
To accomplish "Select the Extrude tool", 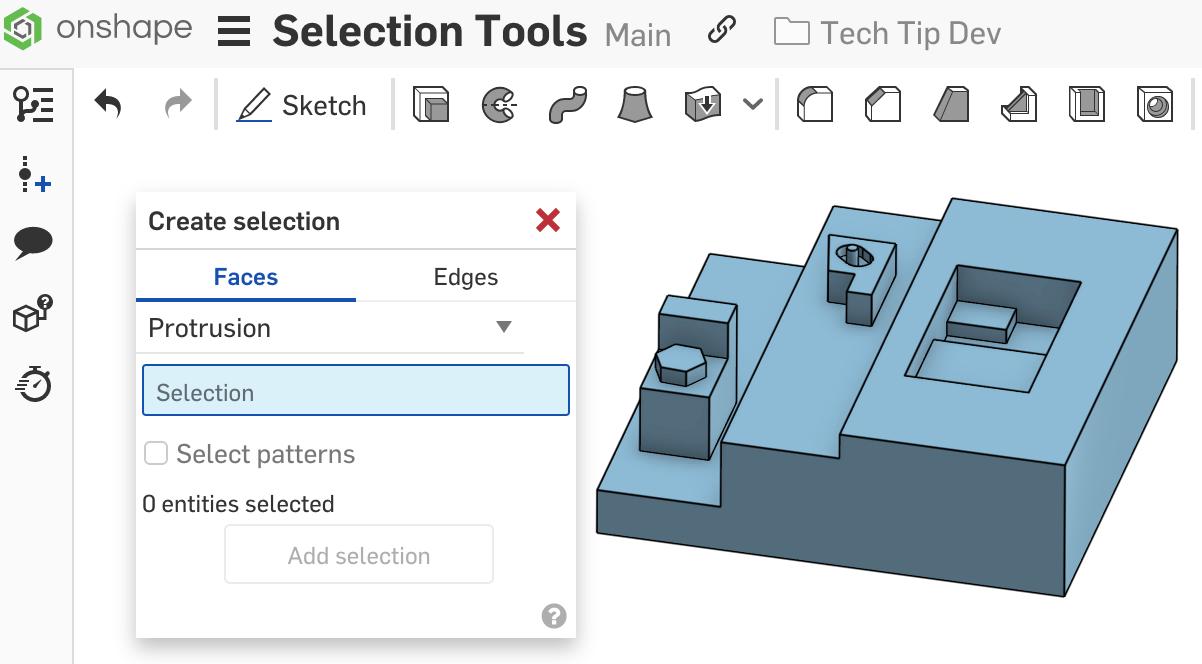I will click(430, 103).
